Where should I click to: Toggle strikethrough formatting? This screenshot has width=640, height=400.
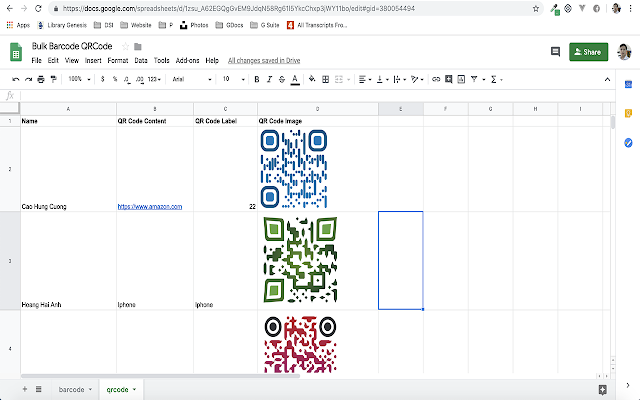(282, 79)
